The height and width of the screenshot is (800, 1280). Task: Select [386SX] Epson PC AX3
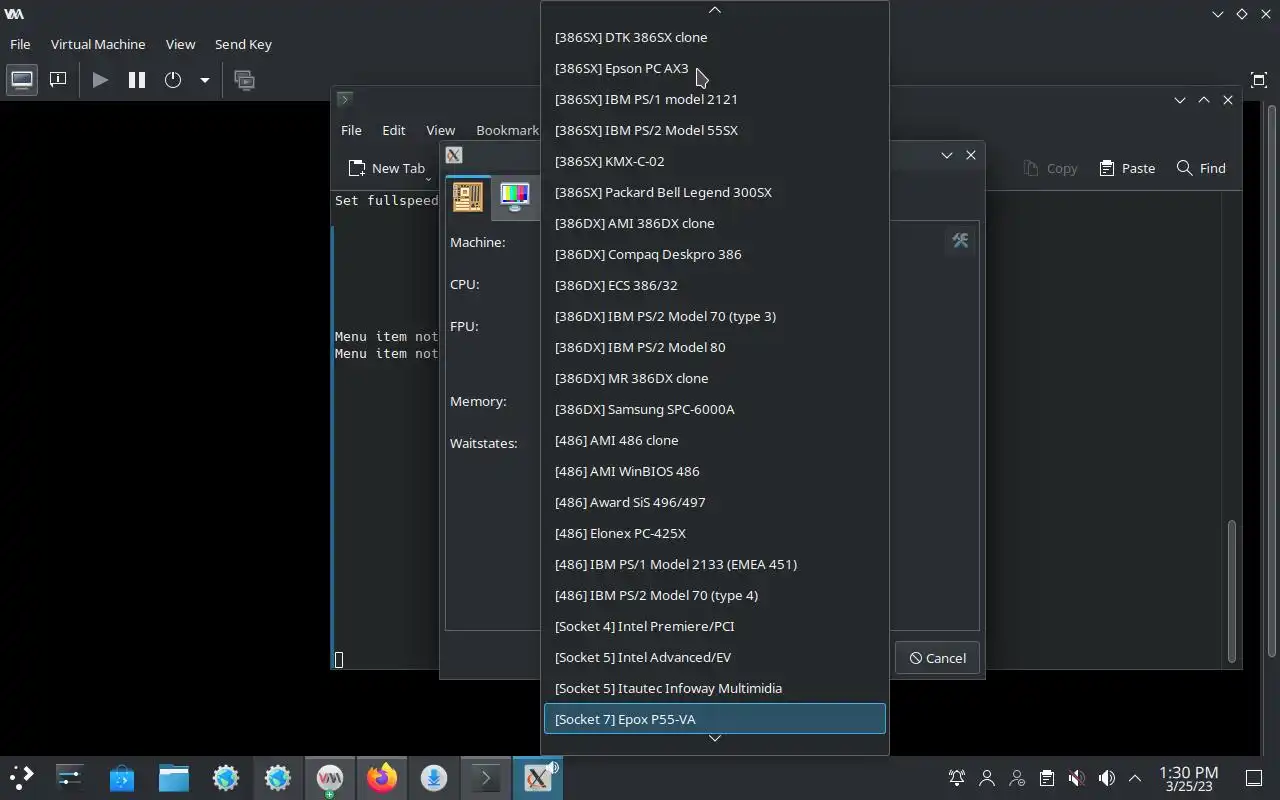click(x=715, y=68)
